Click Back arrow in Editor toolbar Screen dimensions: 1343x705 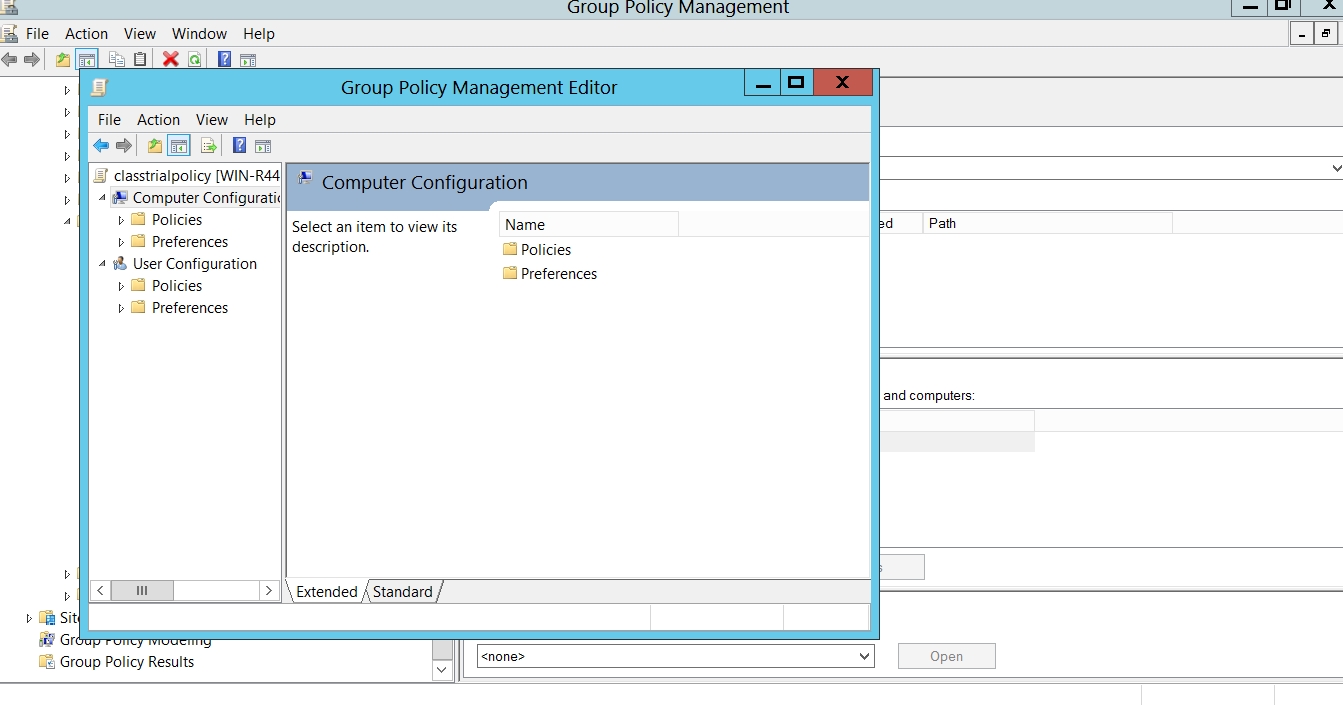[x=101, y=146]
